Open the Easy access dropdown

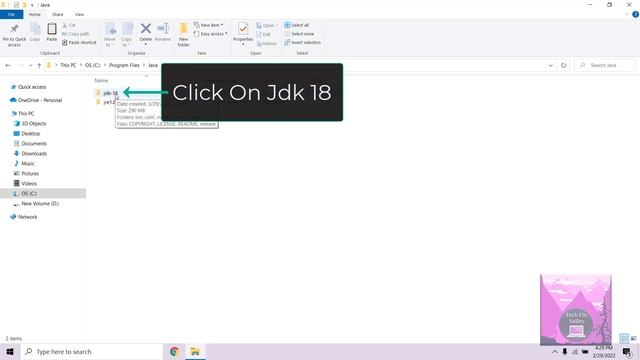(211, 34)
